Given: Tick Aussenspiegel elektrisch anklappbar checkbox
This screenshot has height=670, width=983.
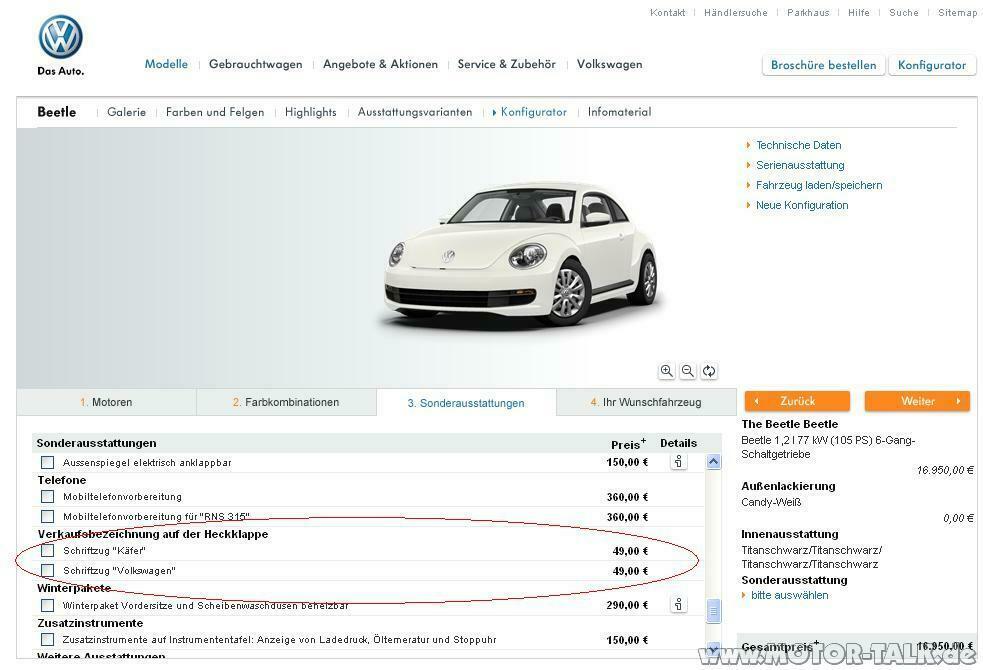Looking at the screenshot, I should tap(47, 463).
